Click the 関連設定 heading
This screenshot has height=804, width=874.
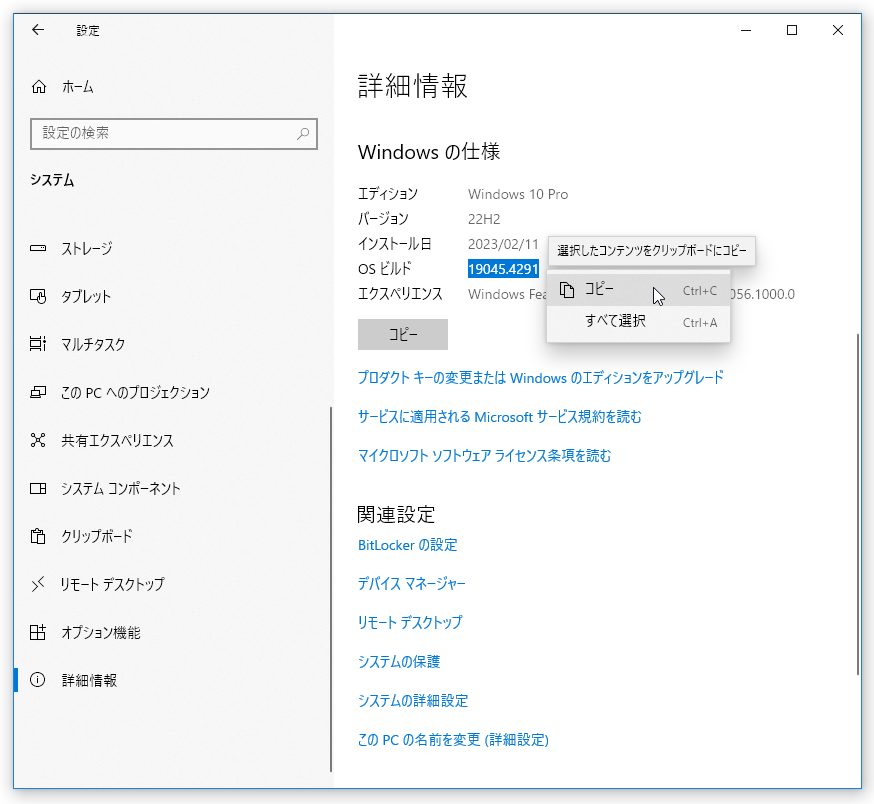pos(396,514)
